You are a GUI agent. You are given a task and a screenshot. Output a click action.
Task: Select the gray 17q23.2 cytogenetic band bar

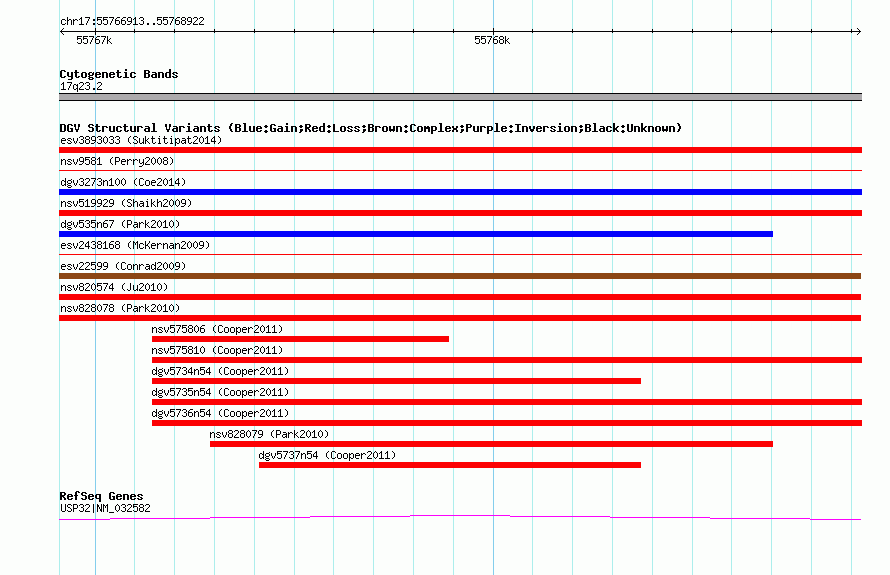[460, 97]
